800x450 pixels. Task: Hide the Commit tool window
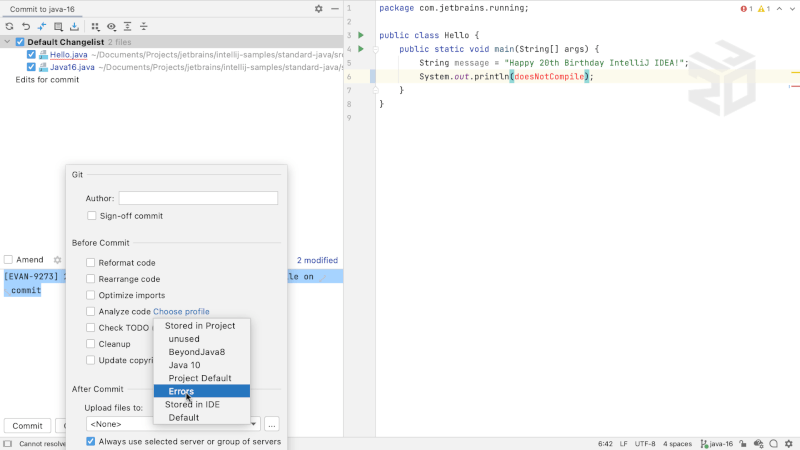[335, 9]
